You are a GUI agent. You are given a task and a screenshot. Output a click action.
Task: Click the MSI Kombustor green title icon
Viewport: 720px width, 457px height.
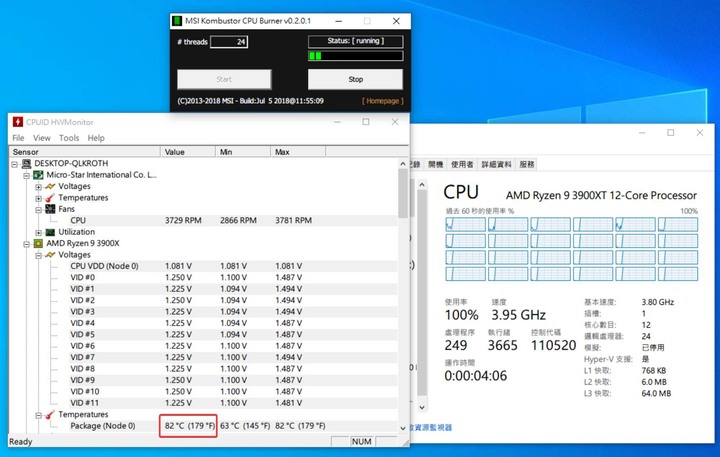click(177, 21)
